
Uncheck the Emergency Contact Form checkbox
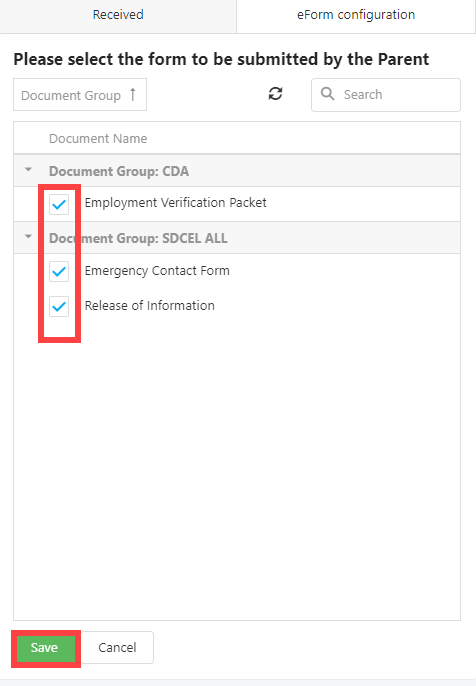tap(59, 272)
